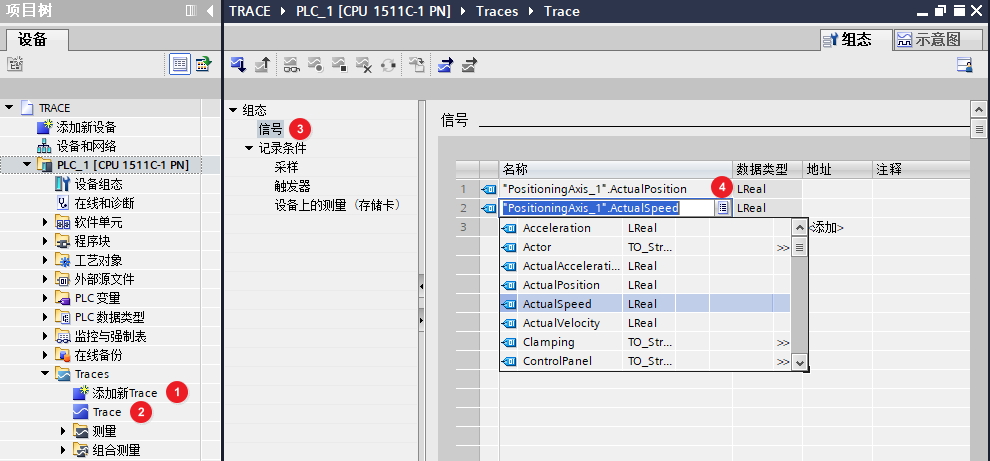This screenshot has width=990, height=461.
Task: Open 在线和诊断 under PLC_1
Action: [x=104, y=203]
